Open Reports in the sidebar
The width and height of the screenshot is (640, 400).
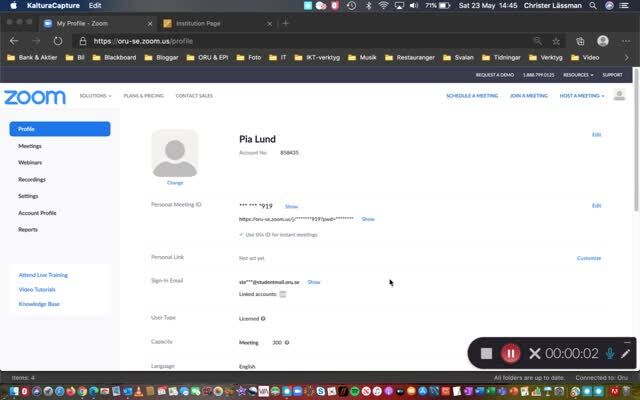28,229
